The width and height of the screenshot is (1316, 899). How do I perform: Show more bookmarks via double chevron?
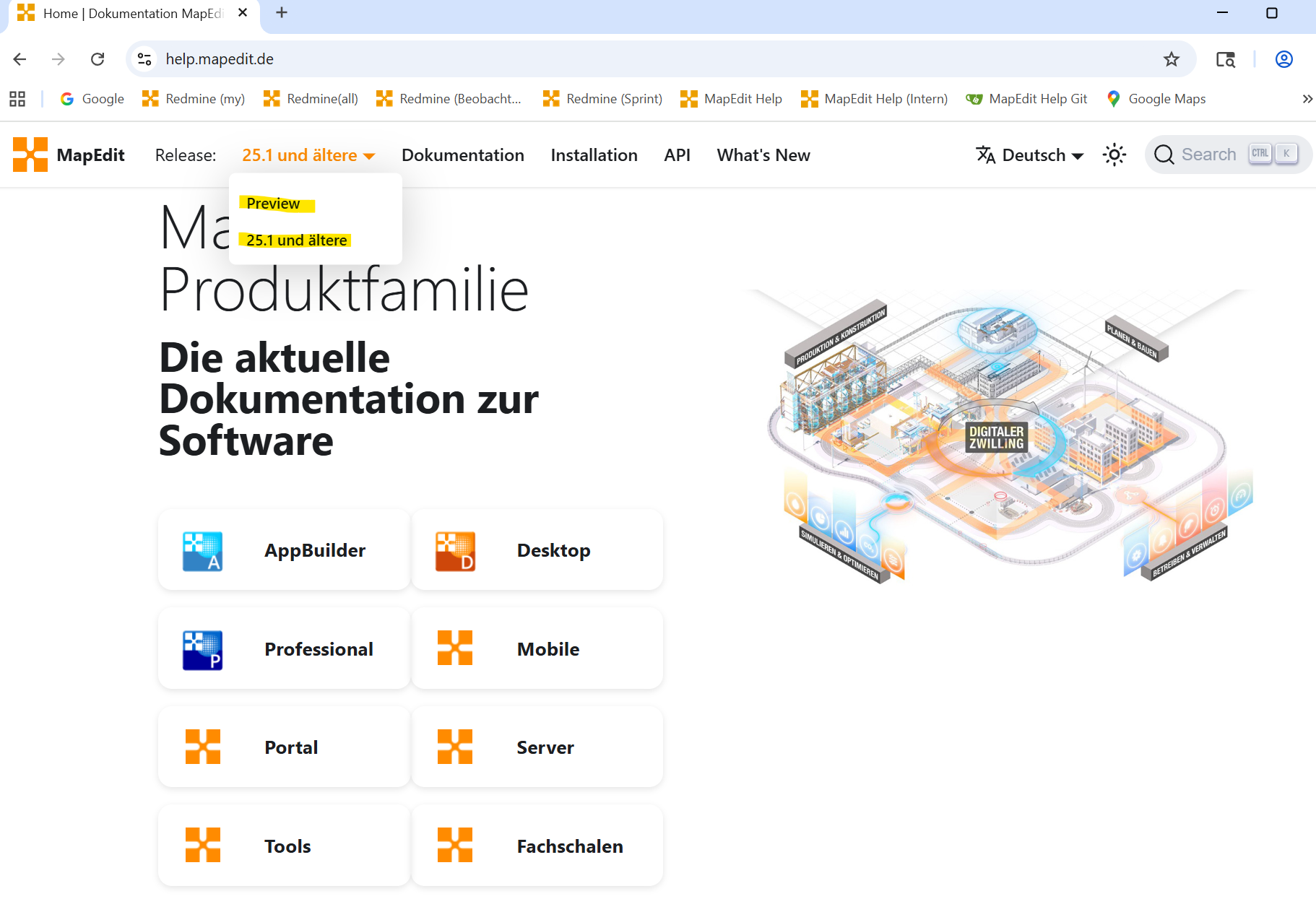click(x=1307, y=99)
